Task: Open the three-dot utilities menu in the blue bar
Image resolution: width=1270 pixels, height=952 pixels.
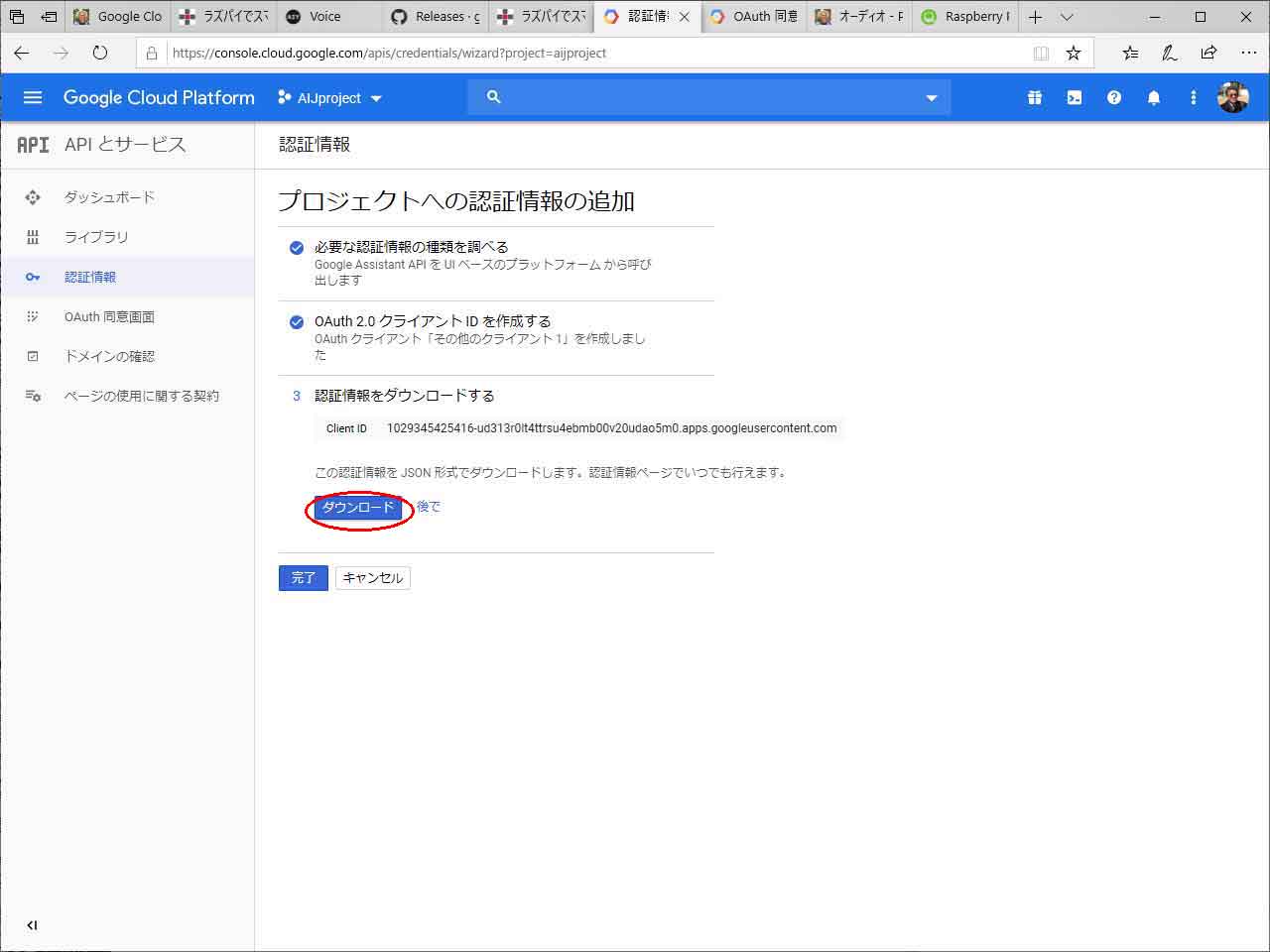Action: (1194, 97)
